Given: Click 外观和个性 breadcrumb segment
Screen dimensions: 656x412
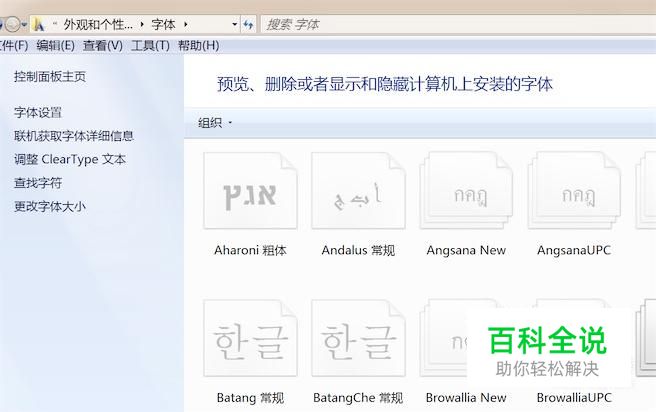Looking at the screenshot, I should click(x=98, y=25).
